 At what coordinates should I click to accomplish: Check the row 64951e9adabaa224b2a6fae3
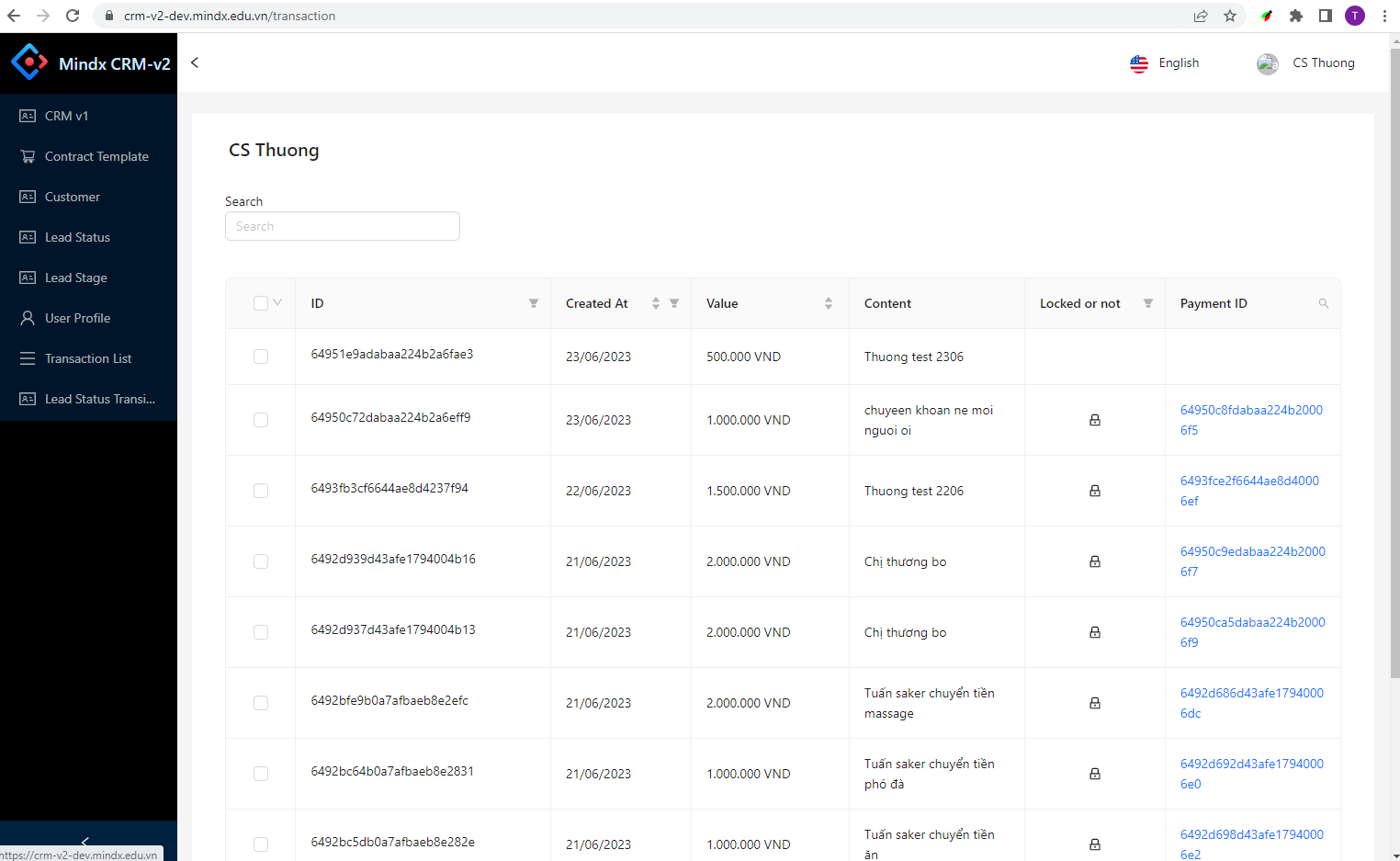click(x=261, y=357)
